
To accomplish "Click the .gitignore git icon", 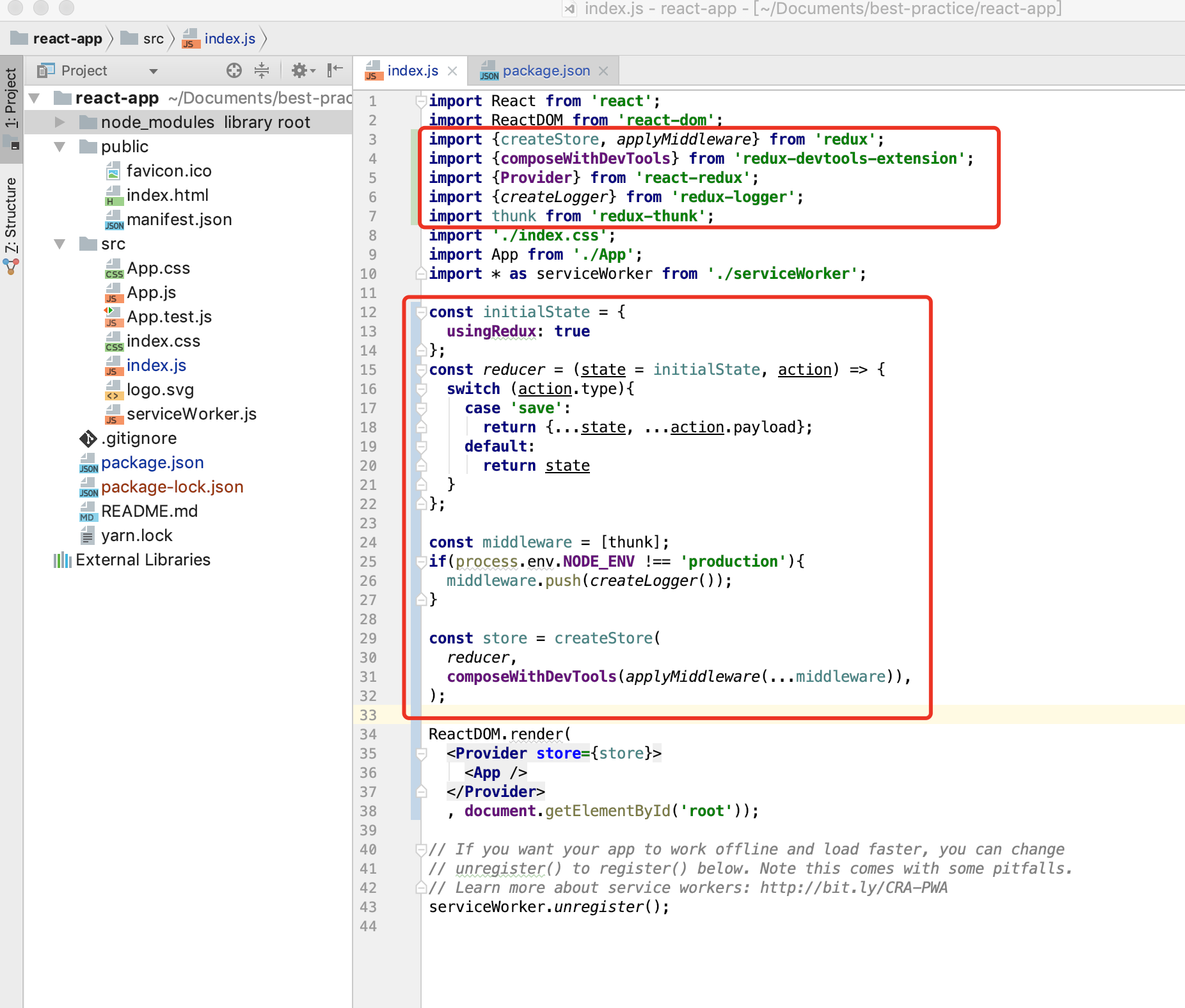I will click(88, 439).
